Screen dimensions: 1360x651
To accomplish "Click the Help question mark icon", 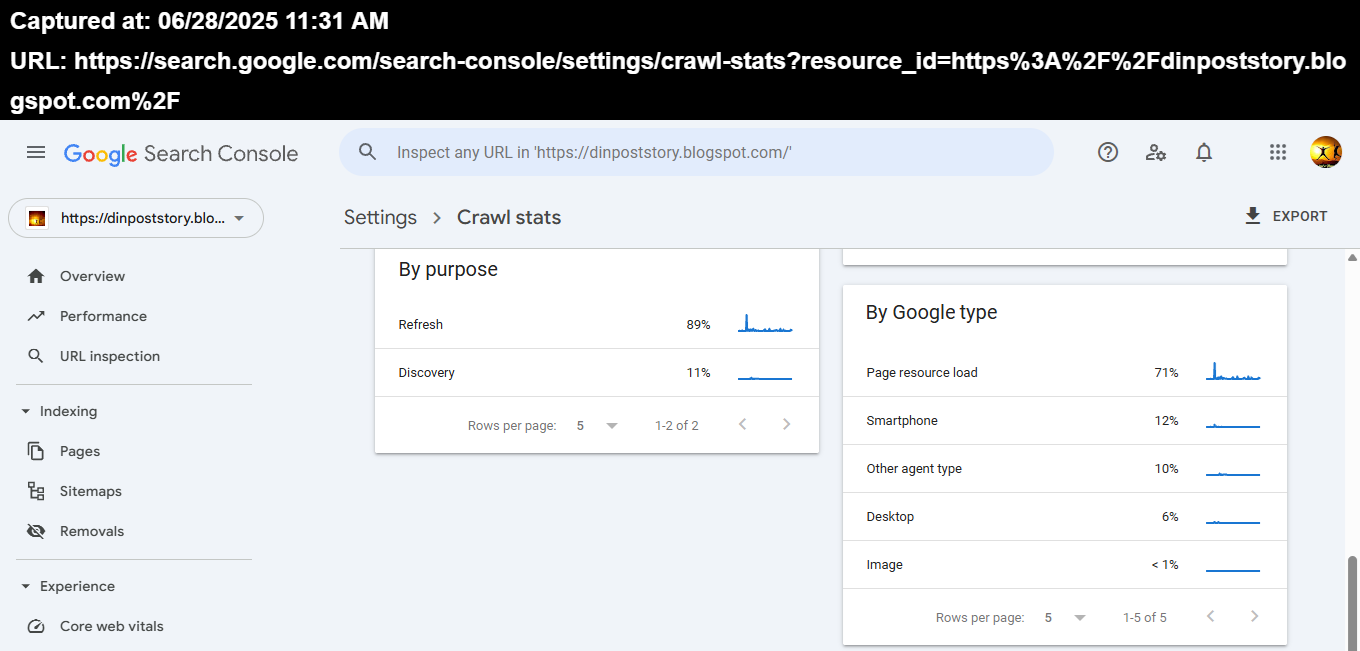I will (x=1108, y=152).
